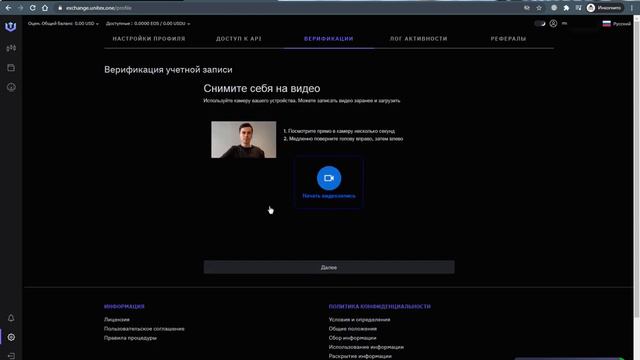Click the exchange logo in the sidebar
Viewport: 640px width, 360px height.
pos(11,27)
